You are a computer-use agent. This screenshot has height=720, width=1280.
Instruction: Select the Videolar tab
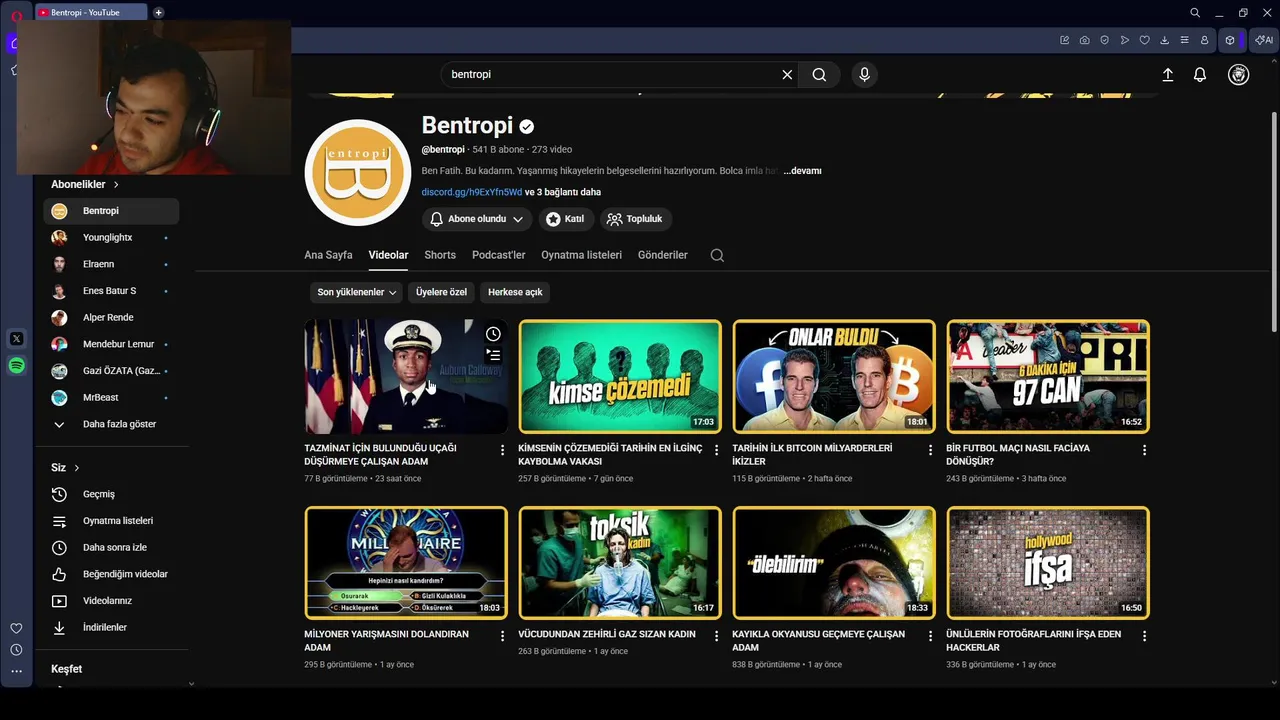click(x=388, y=255)
